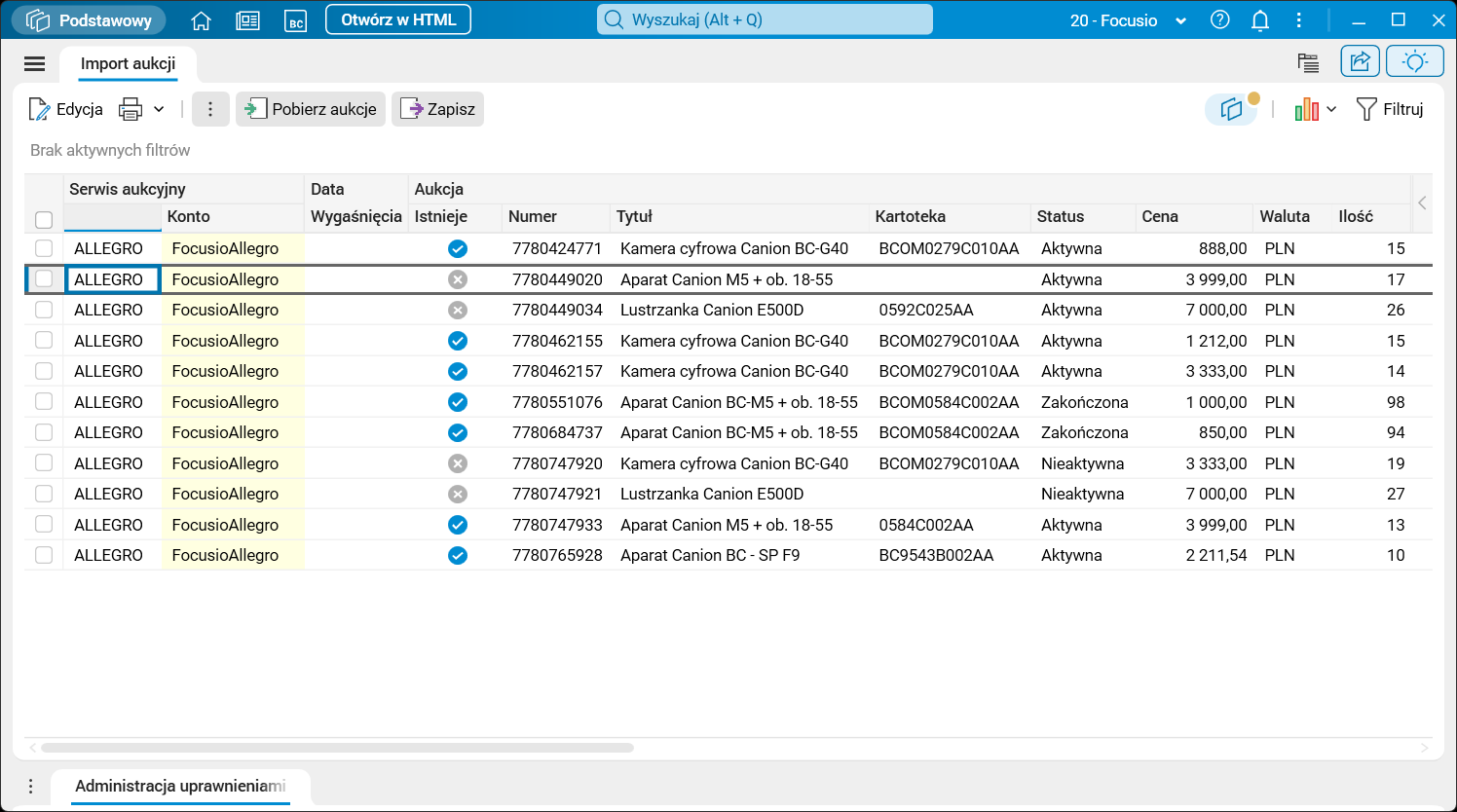This screenshot has width=1457, height=812.
Task: Expand the print options arrow
Action: (159, 109)
